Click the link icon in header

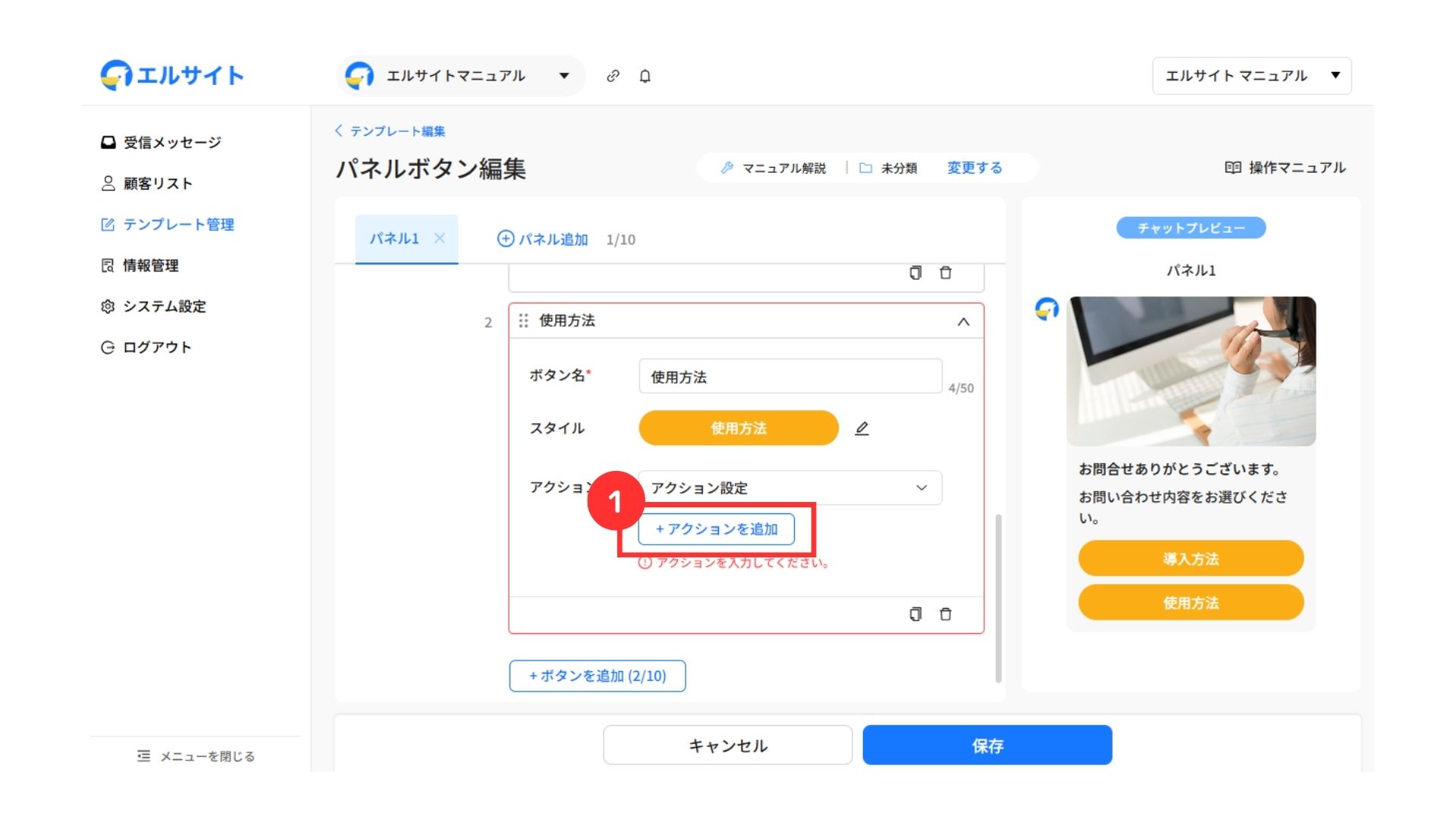pyautogui.click(x=613, y=76)
